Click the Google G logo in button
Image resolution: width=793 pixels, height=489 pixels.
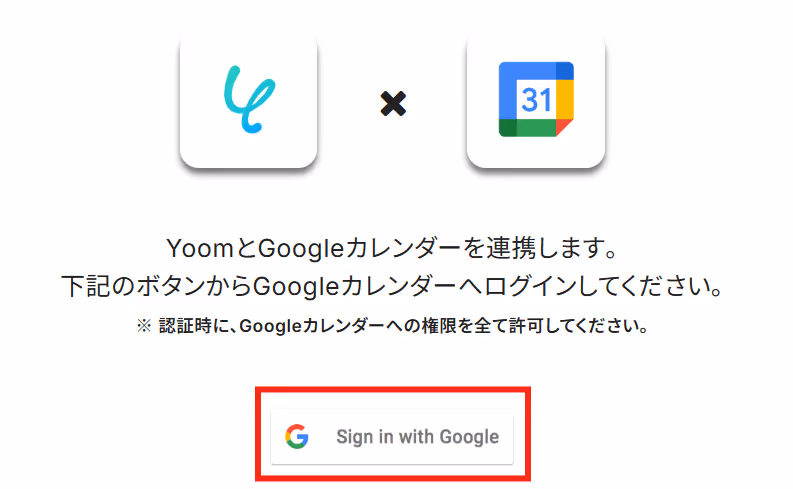[x=297, y=436]
